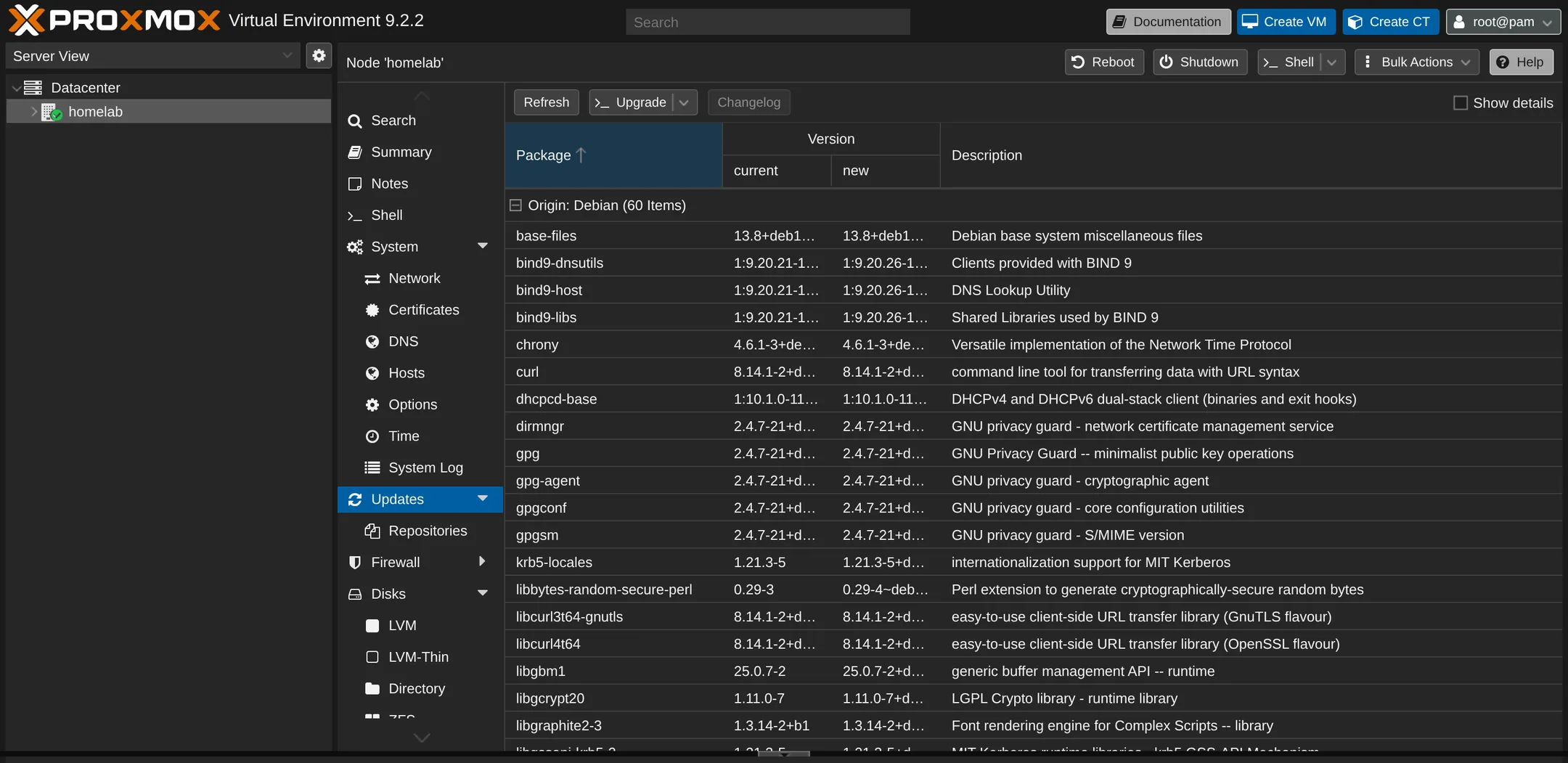Select the LVM-Thin menu item
Screen dimensions: 1568x763
point(420,657)
